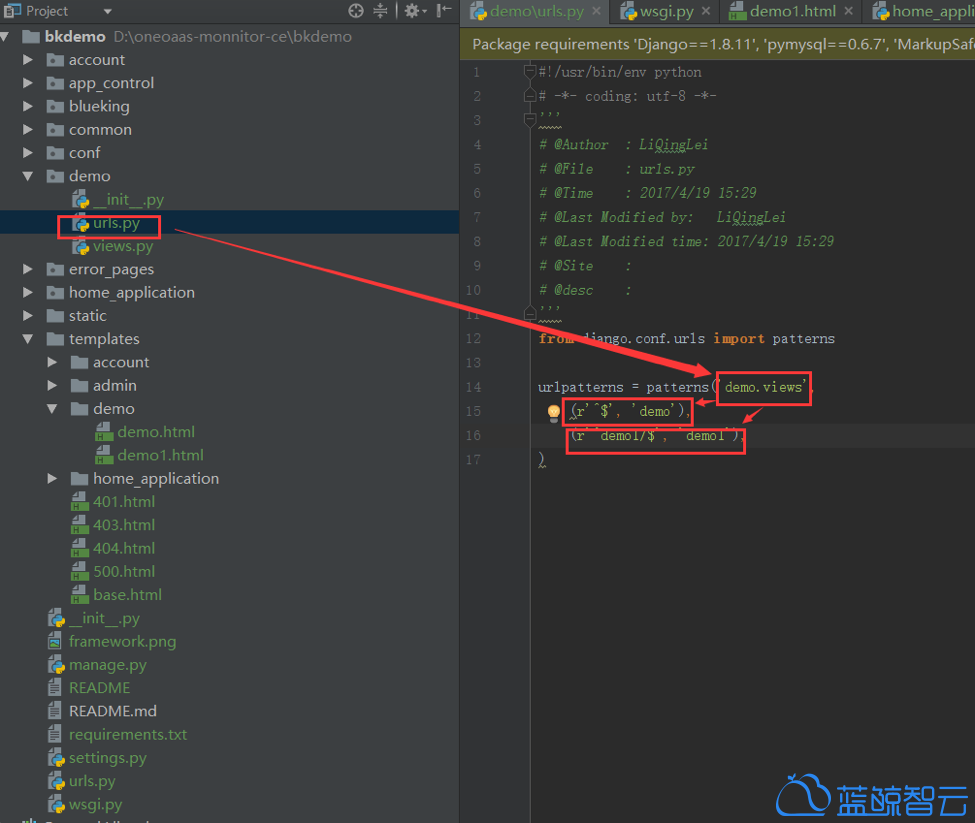Expand the app_control folder
975x823 pixels.
click(x=27, y=83)
